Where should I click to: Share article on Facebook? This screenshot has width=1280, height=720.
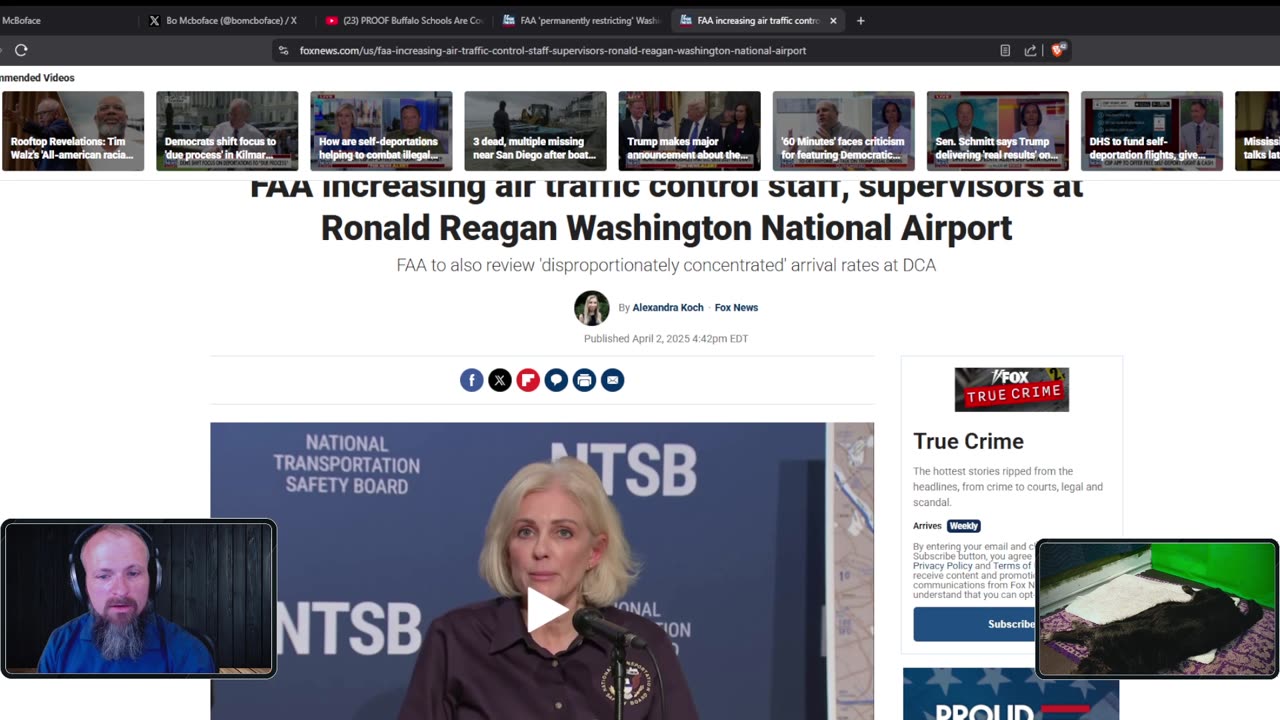tap(472, 380)
